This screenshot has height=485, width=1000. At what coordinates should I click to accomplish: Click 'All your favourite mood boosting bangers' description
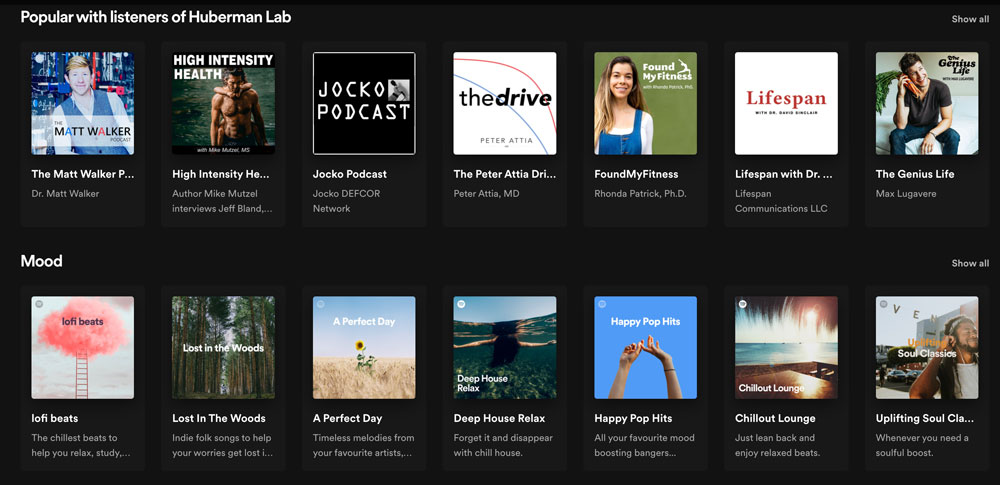[x=644, y=445]
